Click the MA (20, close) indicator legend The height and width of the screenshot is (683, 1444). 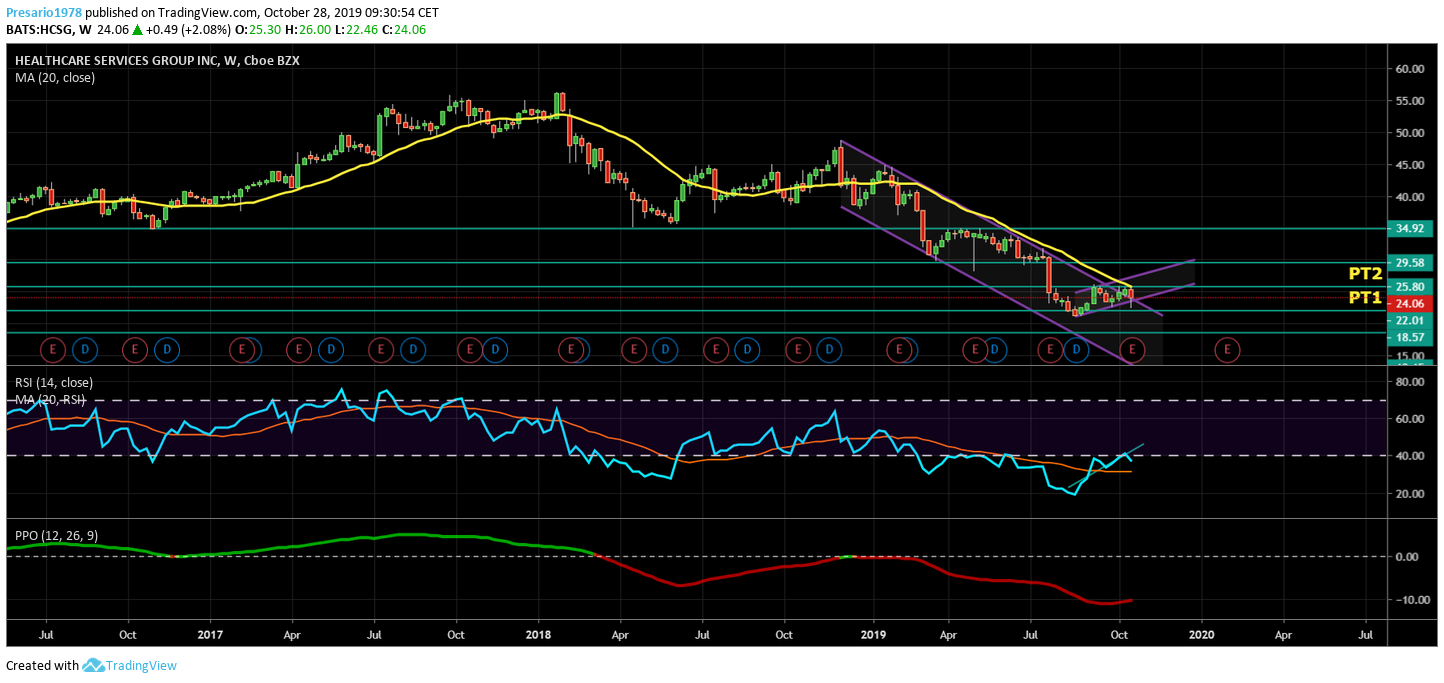coord(55,77)
